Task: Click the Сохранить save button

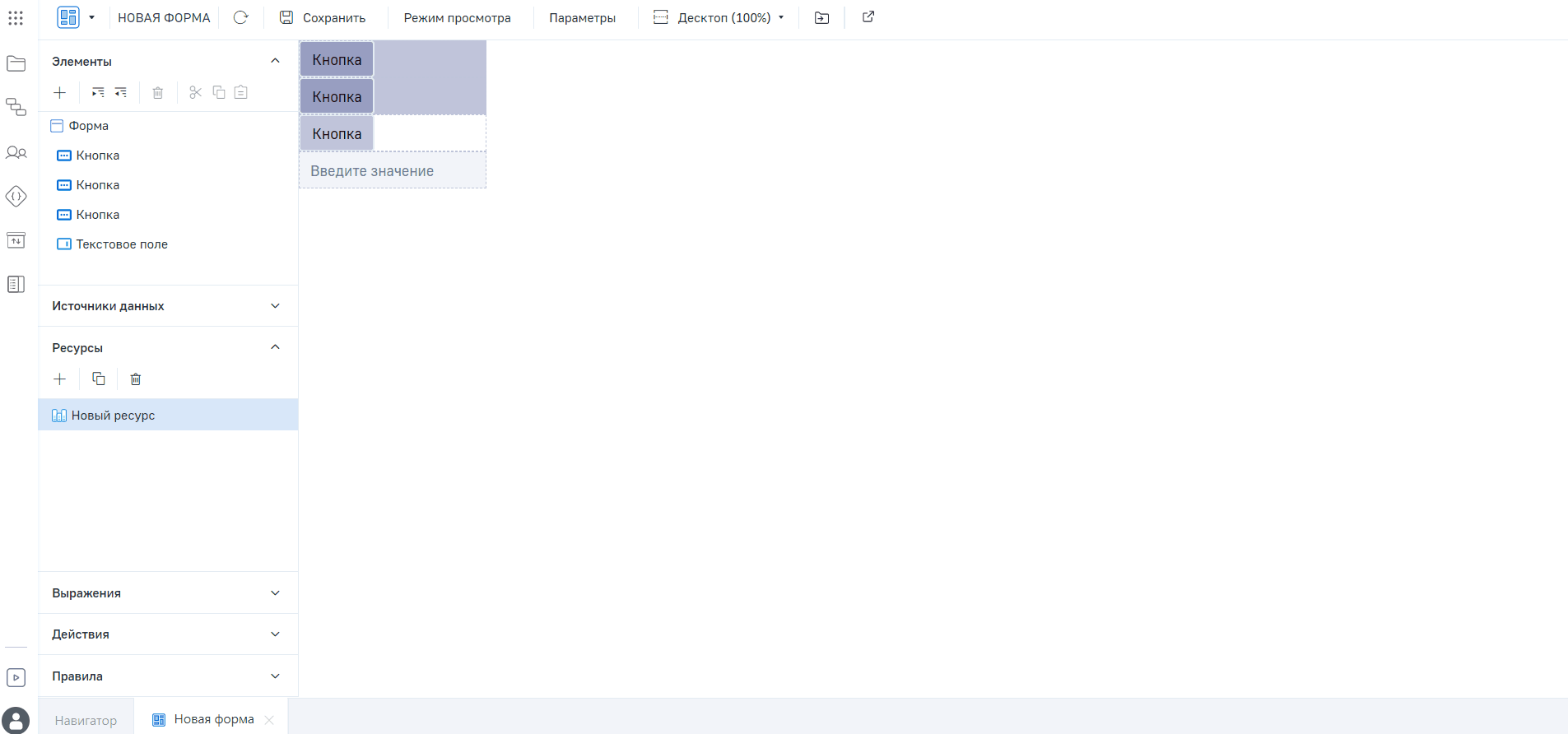Action: 323,17
